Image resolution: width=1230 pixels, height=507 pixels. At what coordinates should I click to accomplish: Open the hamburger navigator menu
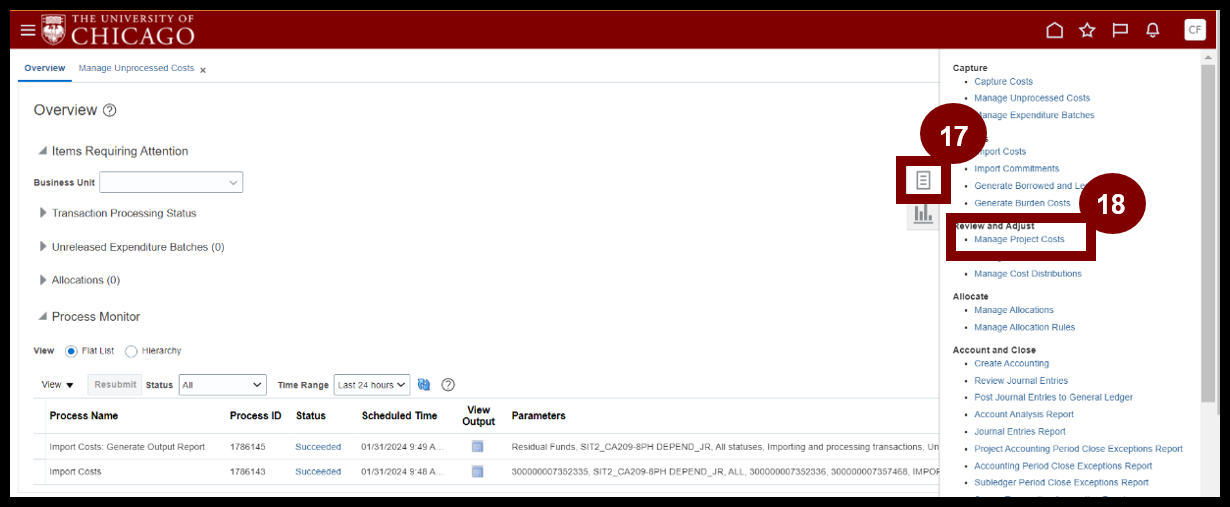point(28,30)
